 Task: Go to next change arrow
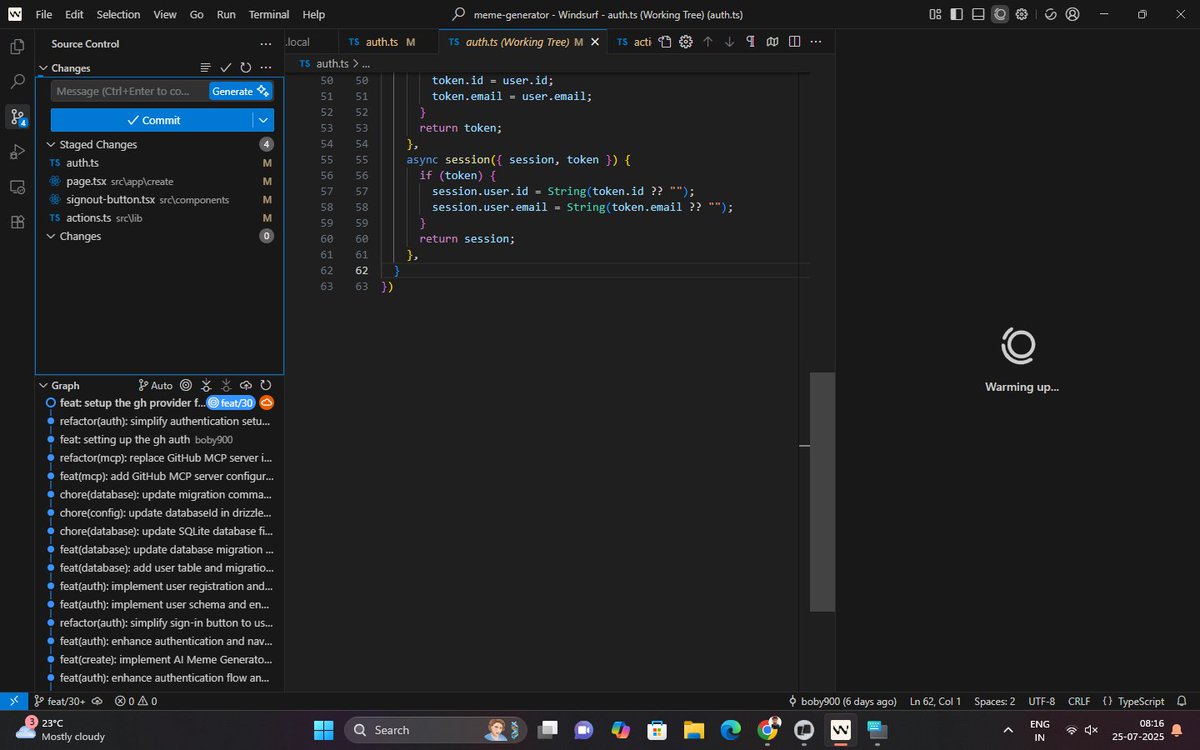point(729,41)
